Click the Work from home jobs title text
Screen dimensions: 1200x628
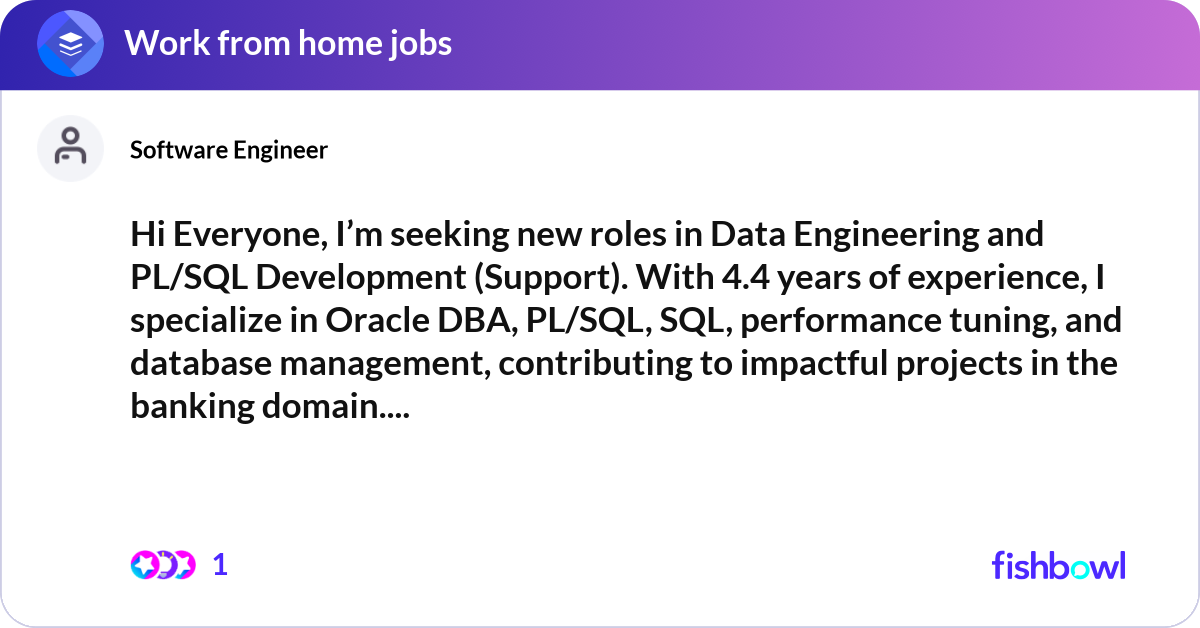pyautogui.click(x=290, y=43)
